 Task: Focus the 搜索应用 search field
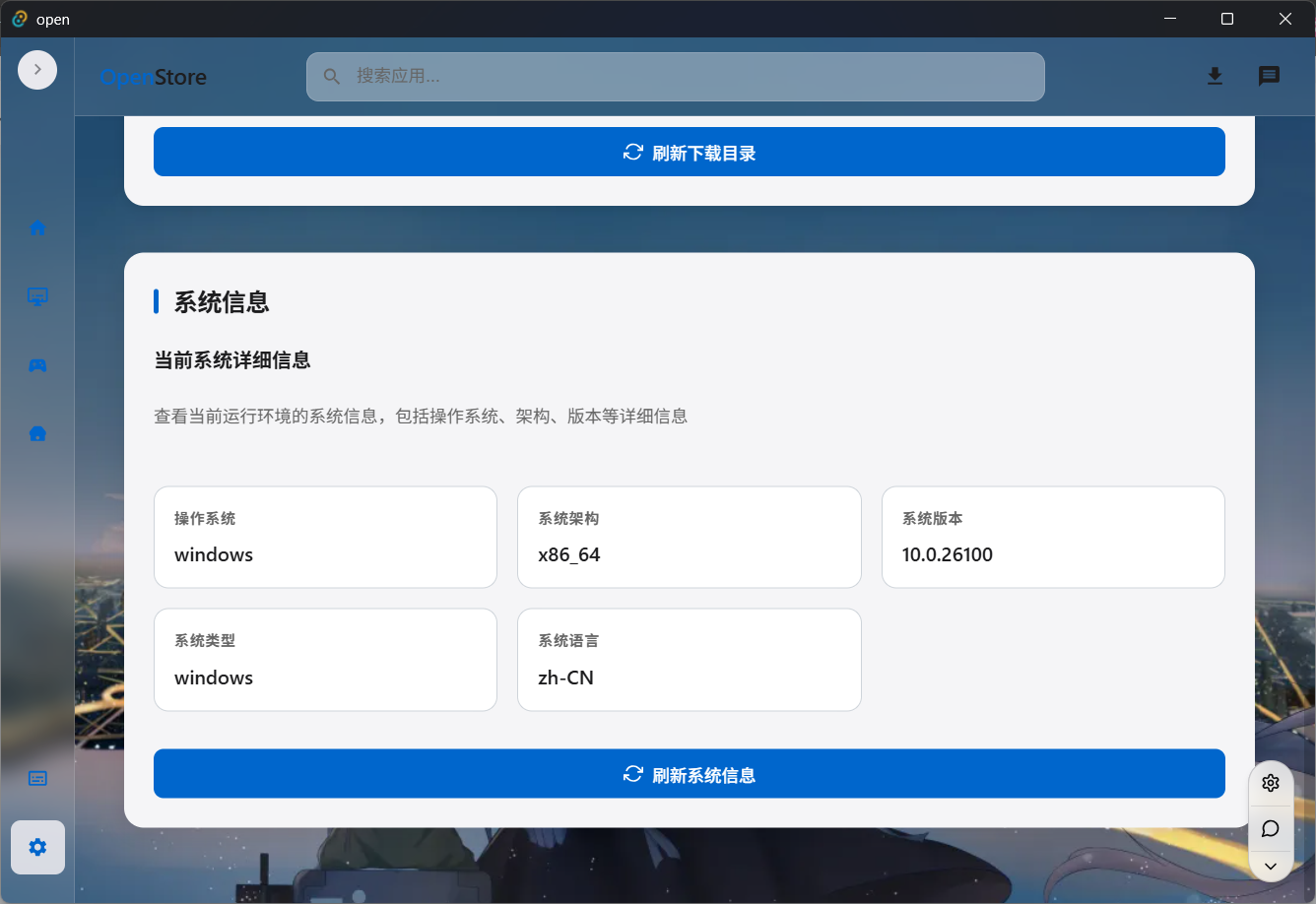(x=676, y=77)
